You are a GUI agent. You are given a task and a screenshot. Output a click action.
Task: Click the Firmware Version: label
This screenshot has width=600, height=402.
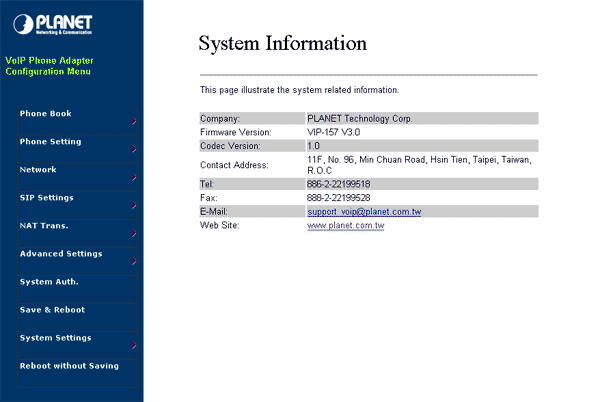click(x=236, y=132)
